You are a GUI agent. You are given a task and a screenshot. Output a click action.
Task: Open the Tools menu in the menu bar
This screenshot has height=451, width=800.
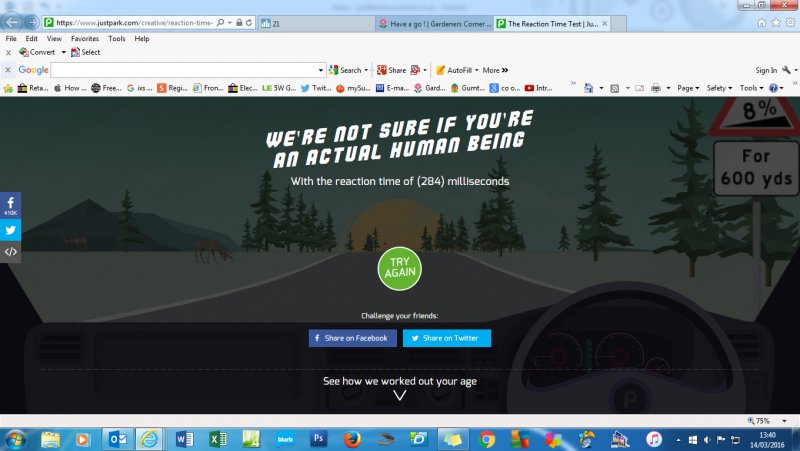[x=117, y=39]
